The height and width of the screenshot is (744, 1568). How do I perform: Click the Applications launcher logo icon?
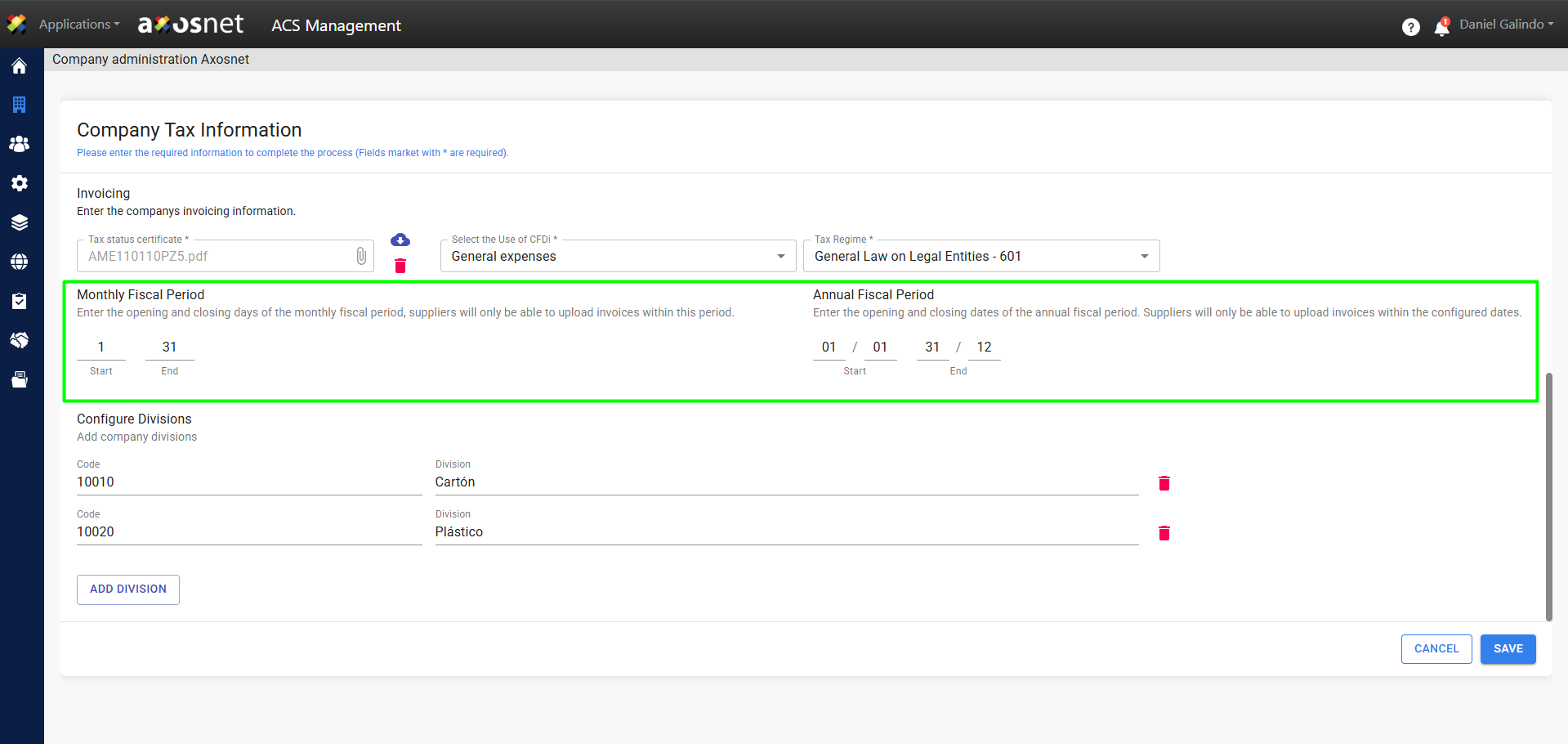17,25
